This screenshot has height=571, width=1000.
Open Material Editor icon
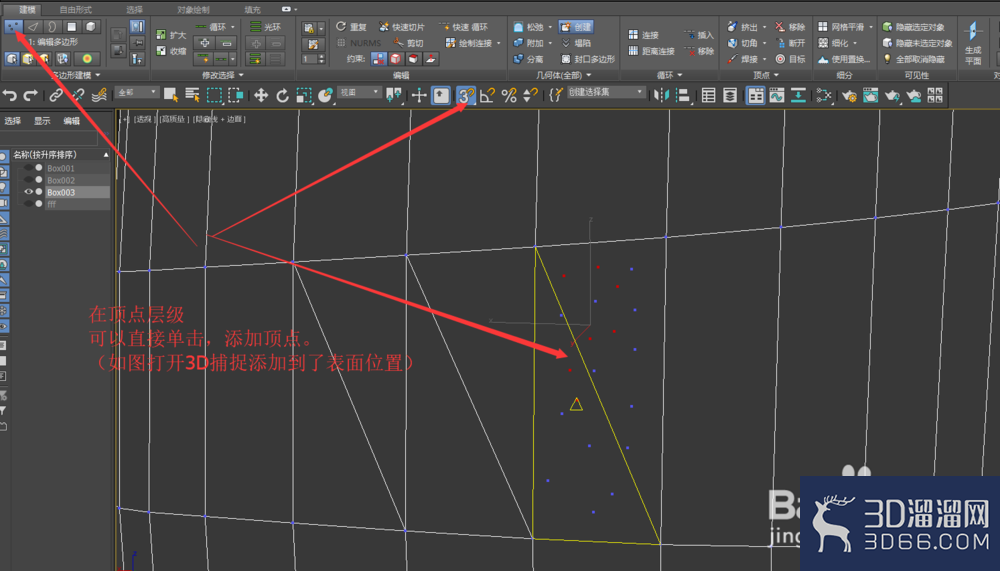[823, 96]
